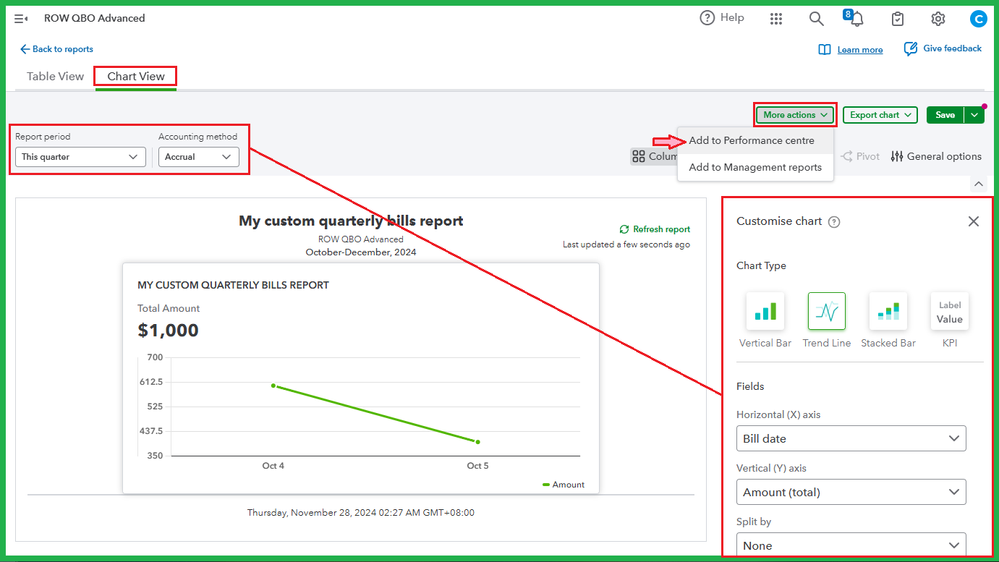Click the Oct 4 data point

tap(273, 385)
